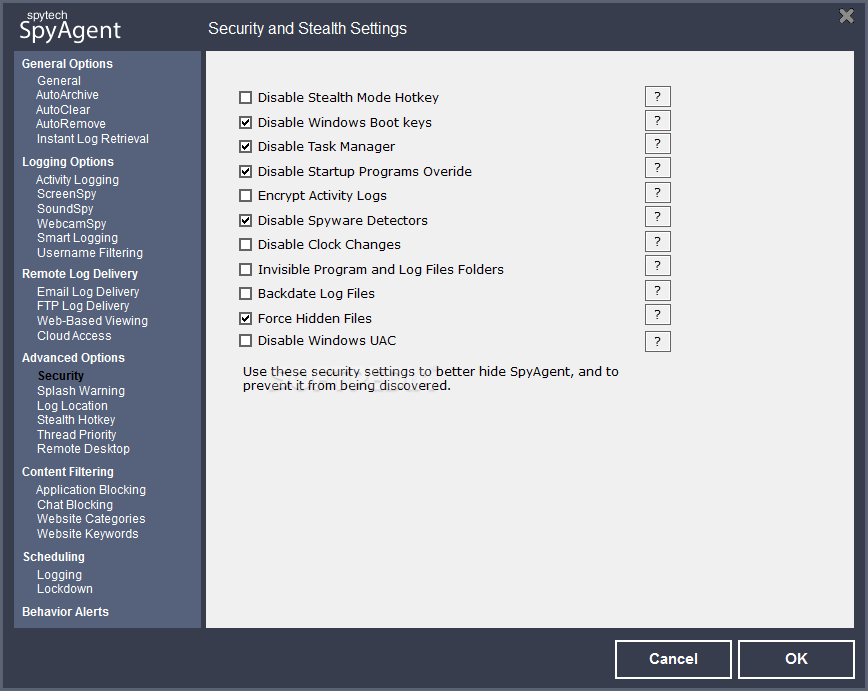Open AutoRemove settings
Viewport: 868px width, 691px height.
70,124
